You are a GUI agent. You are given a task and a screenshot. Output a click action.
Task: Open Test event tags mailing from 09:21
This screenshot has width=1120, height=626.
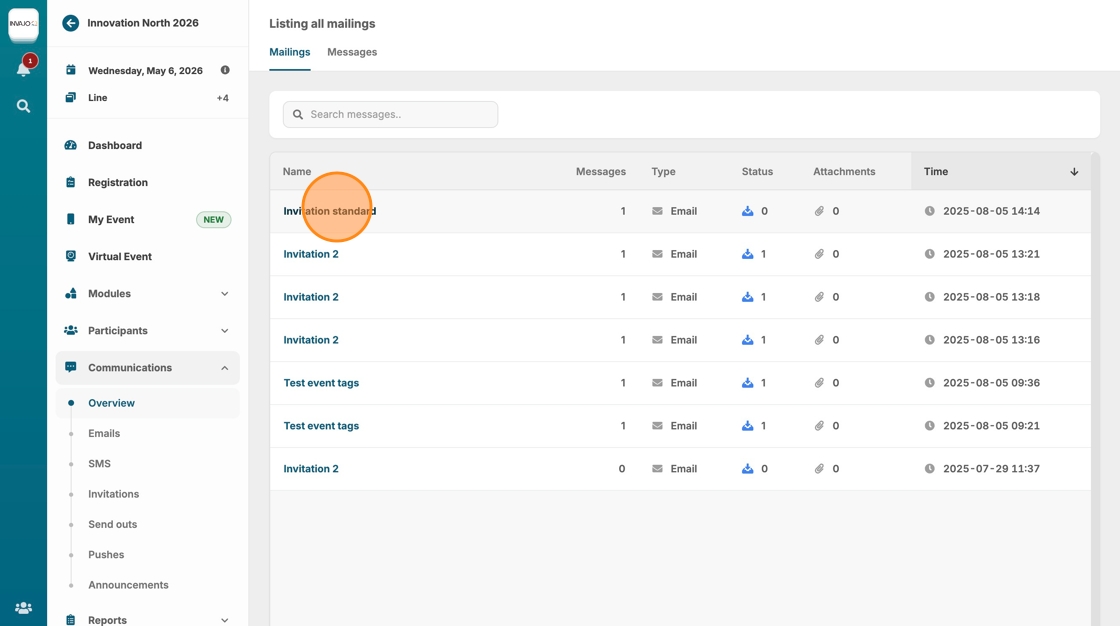click(x=321, y=425)
